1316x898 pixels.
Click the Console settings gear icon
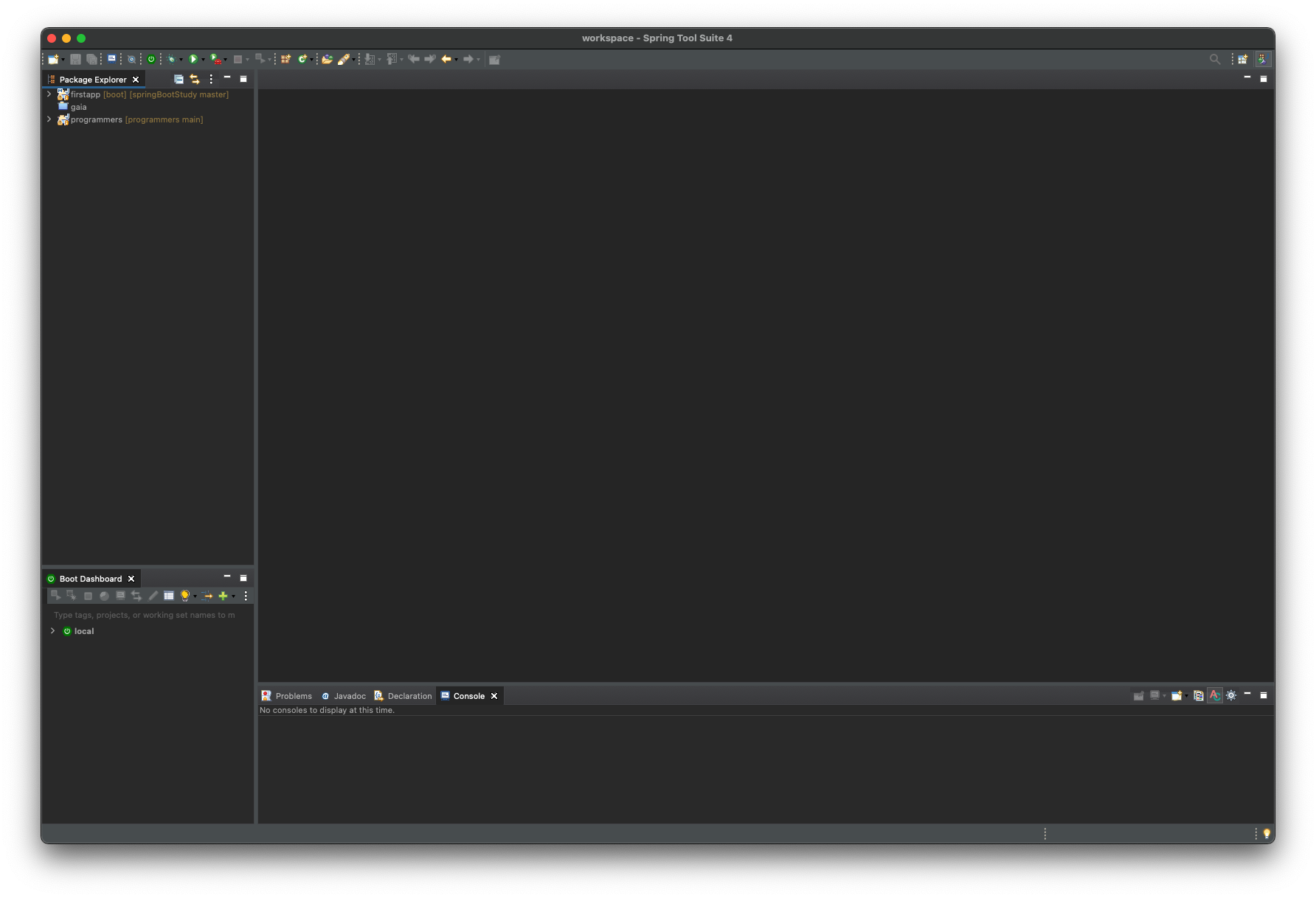[x=1231, y=695]
